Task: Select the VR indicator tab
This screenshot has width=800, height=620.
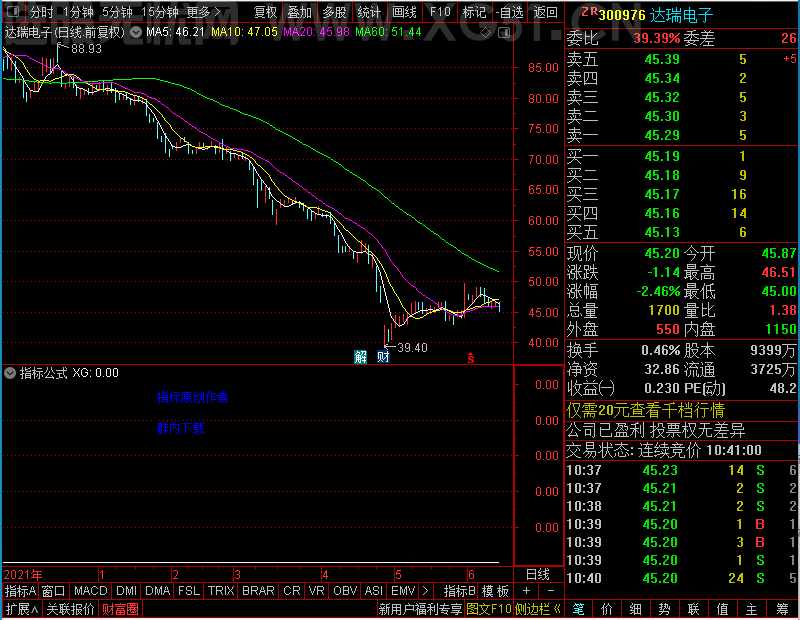Action: click(316, 591)
